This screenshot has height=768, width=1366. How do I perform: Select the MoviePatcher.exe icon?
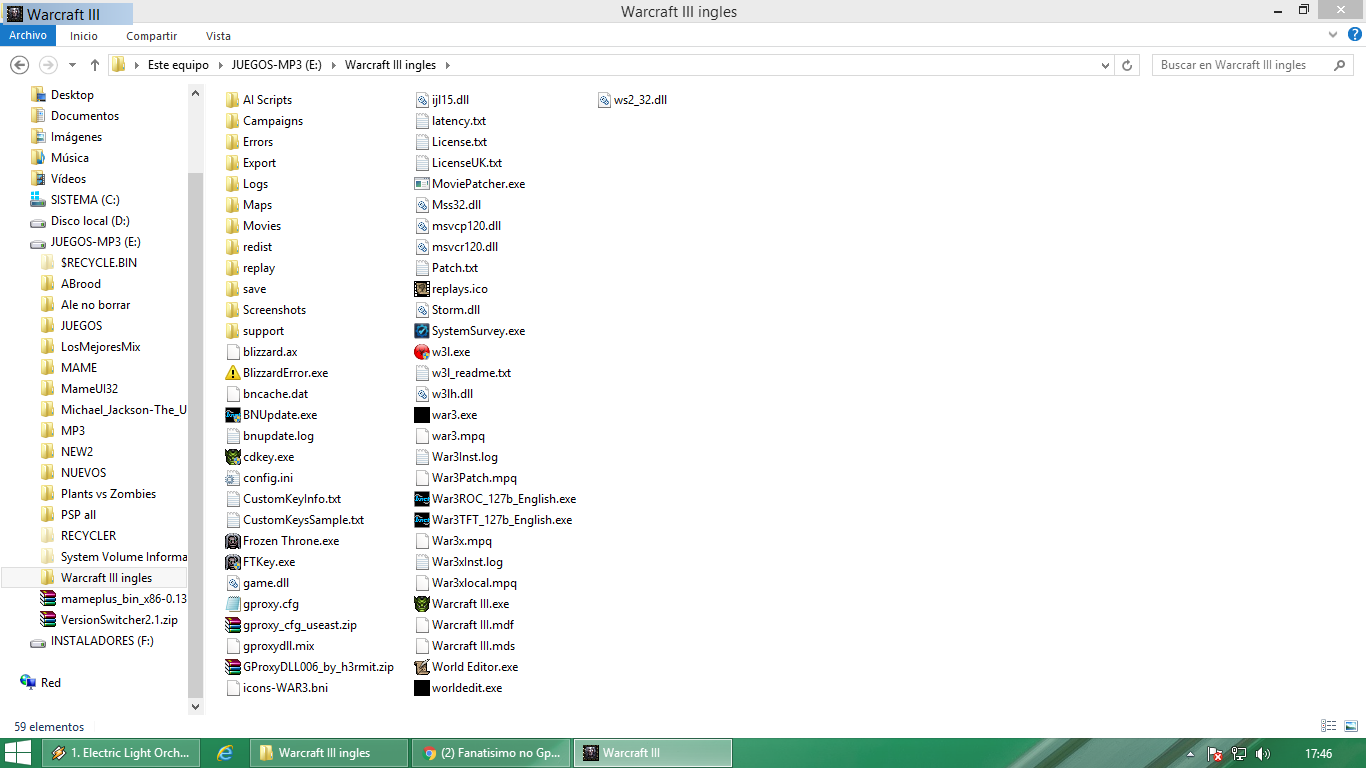(x=422, y=184)
